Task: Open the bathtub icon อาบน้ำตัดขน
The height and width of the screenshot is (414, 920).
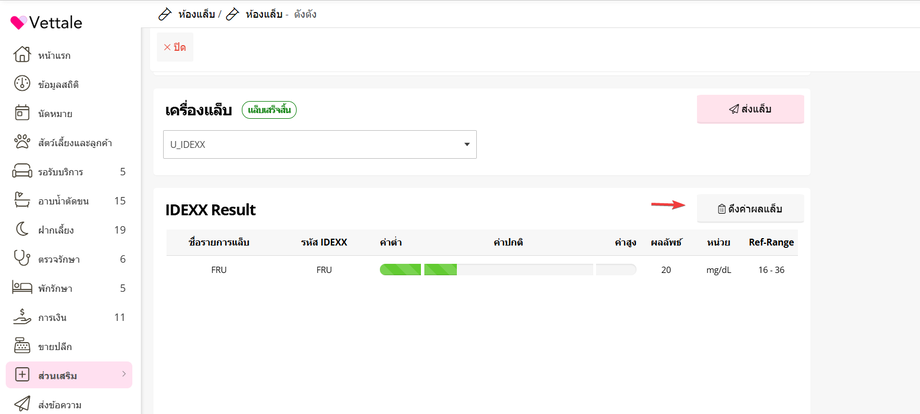Action: (22, 201)
